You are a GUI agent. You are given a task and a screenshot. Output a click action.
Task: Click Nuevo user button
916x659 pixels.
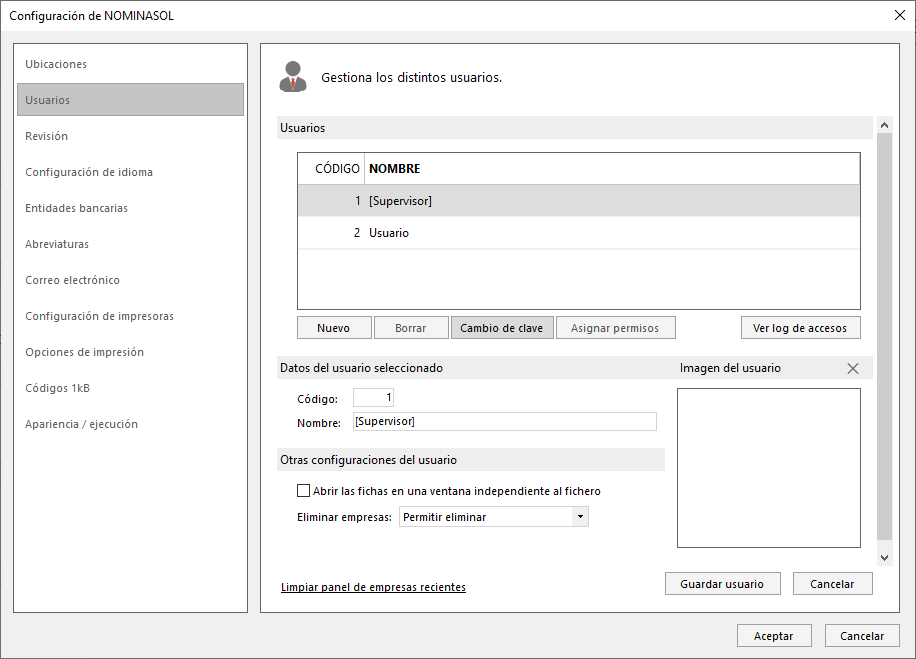click(334, 328)
